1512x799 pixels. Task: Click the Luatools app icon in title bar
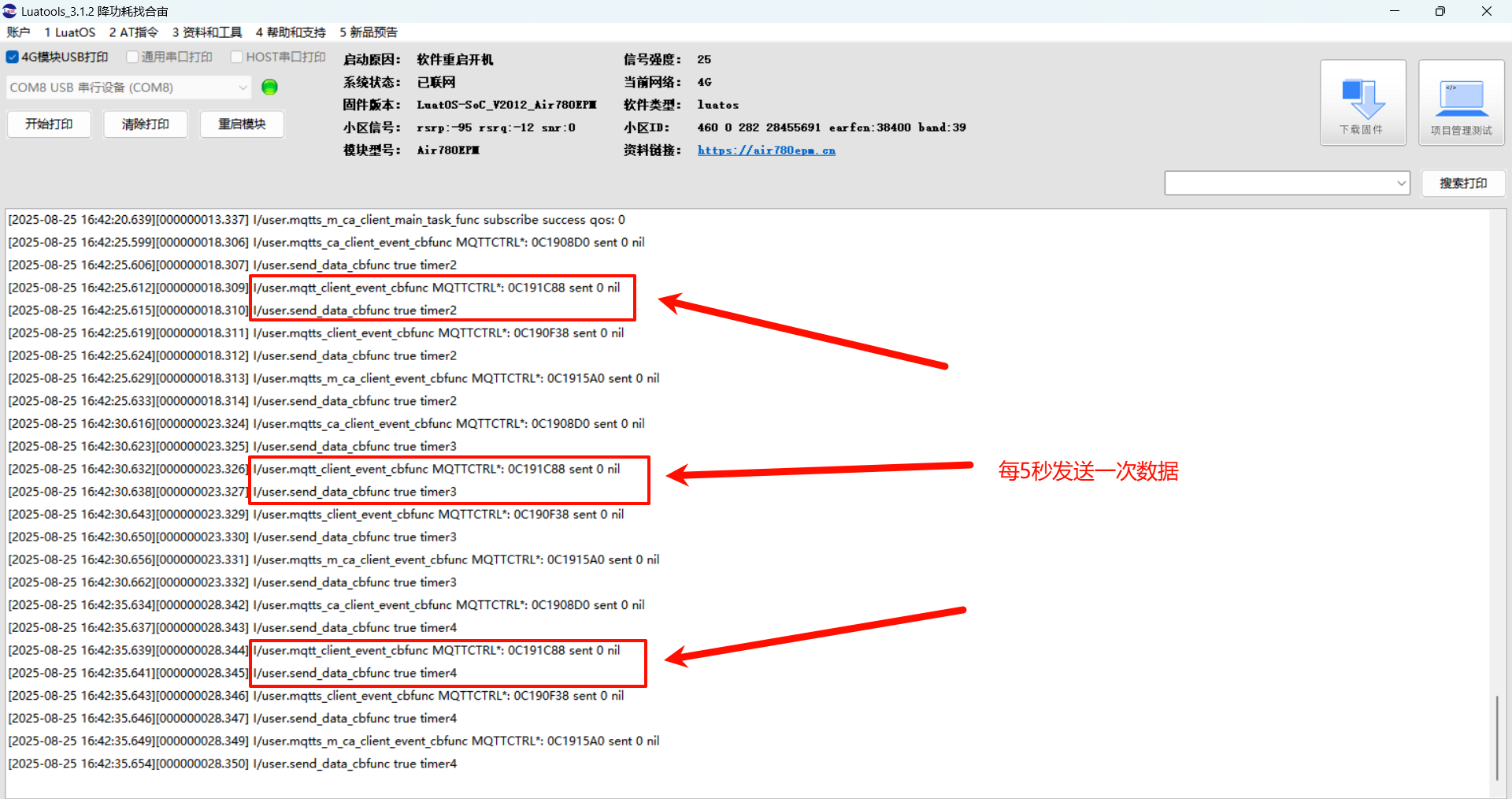click(x=9, y=11)
